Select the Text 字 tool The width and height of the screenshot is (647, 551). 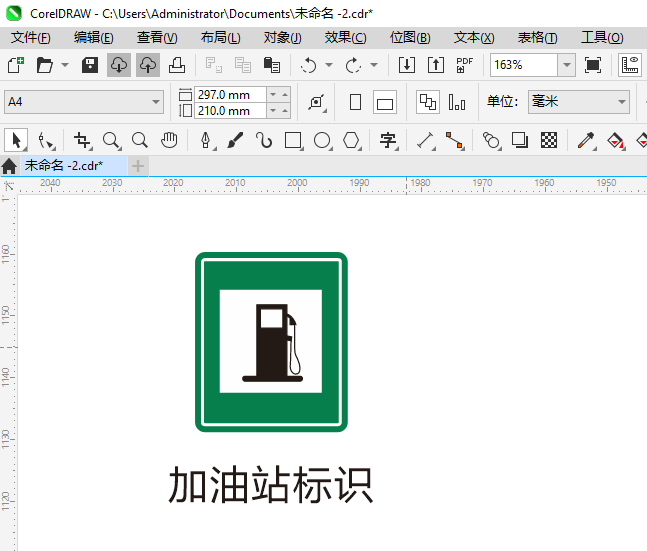[x=389, y=140]
